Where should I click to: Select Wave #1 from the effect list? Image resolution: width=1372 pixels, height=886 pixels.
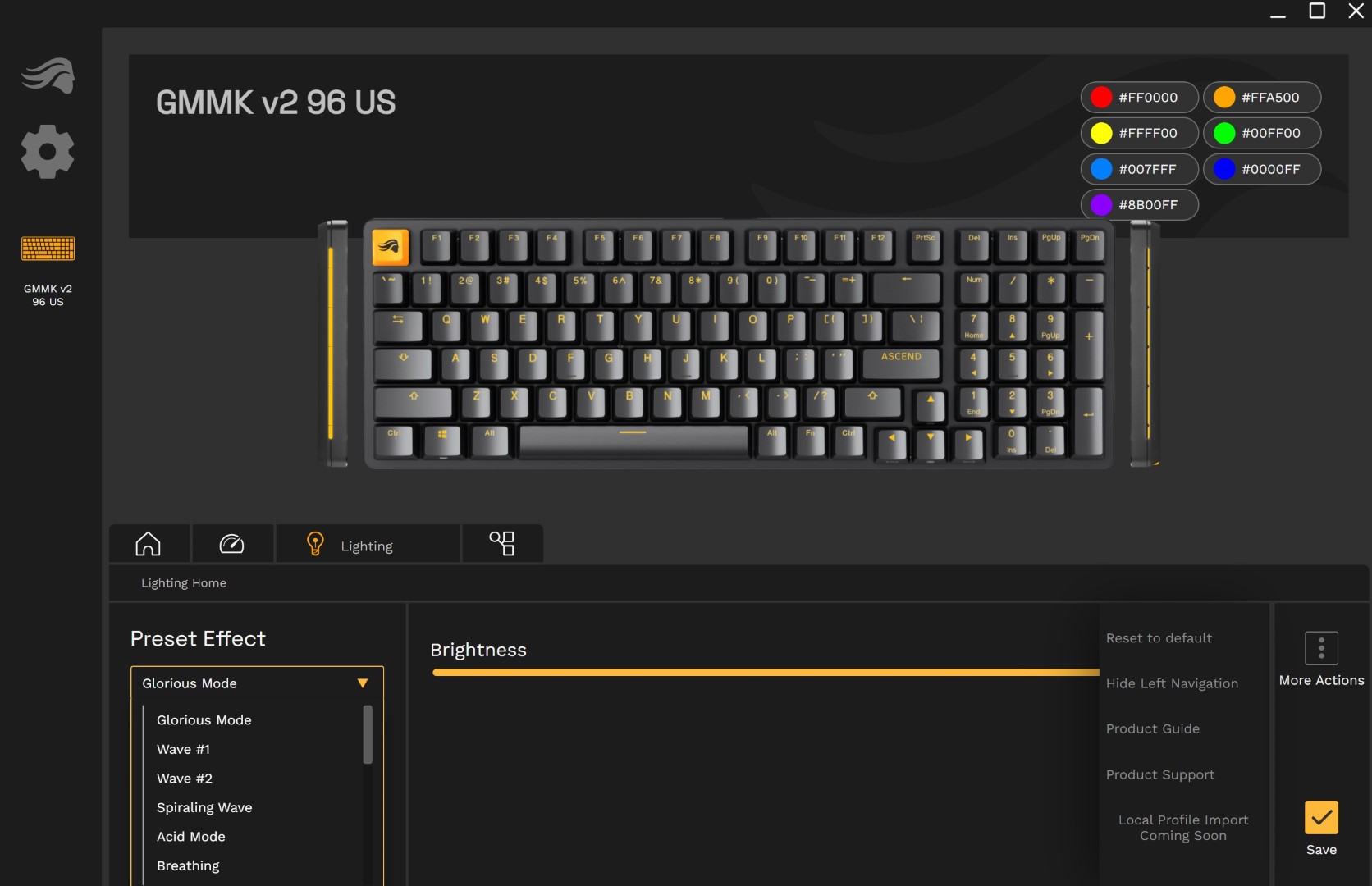(x=184, y=749)
